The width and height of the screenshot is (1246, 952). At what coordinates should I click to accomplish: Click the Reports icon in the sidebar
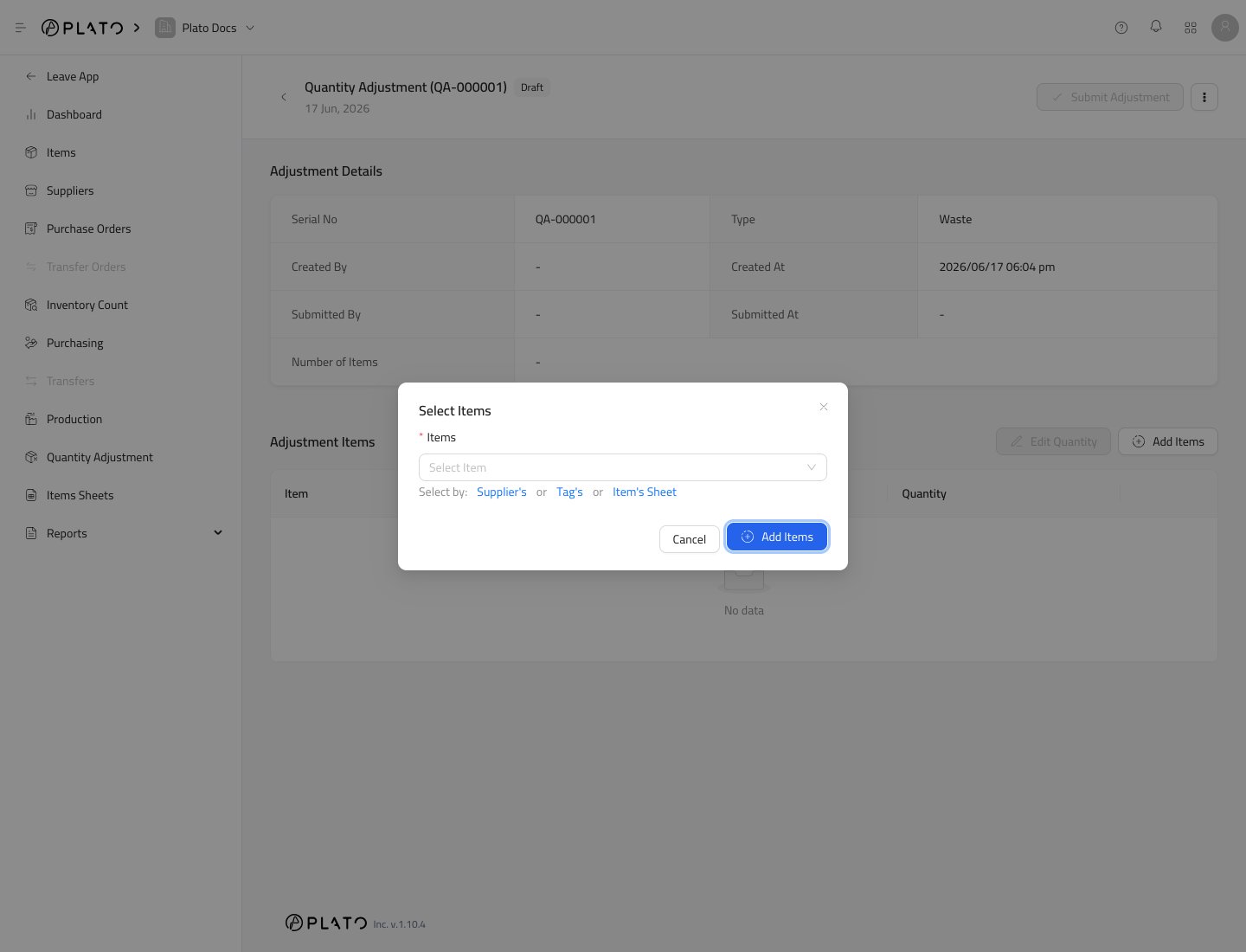(x=31, y=533)
